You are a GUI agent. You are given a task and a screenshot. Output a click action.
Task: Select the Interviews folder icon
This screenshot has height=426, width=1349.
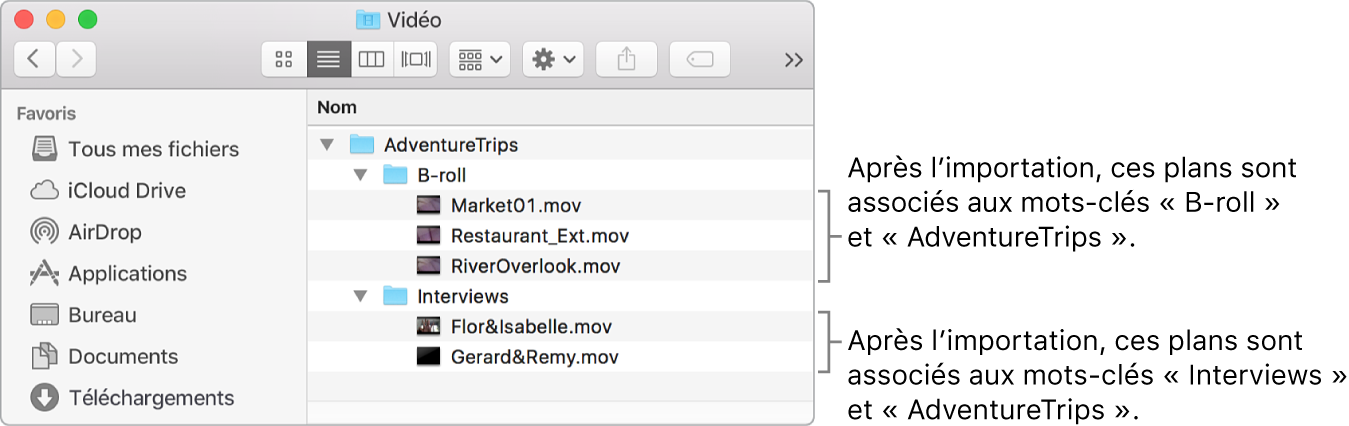(x=396, y=296)
